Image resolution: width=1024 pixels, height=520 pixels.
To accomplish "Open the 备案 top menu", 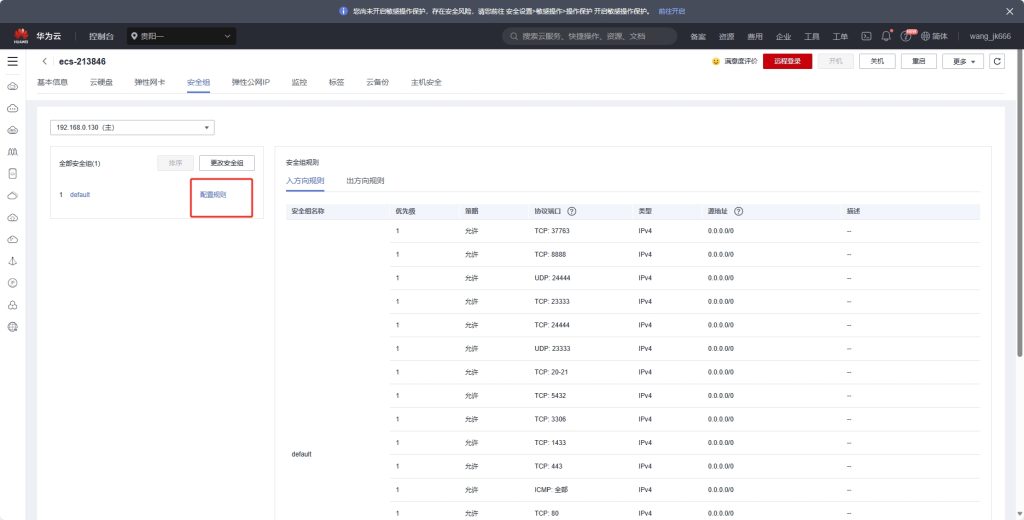I will (x=698, y=37).
